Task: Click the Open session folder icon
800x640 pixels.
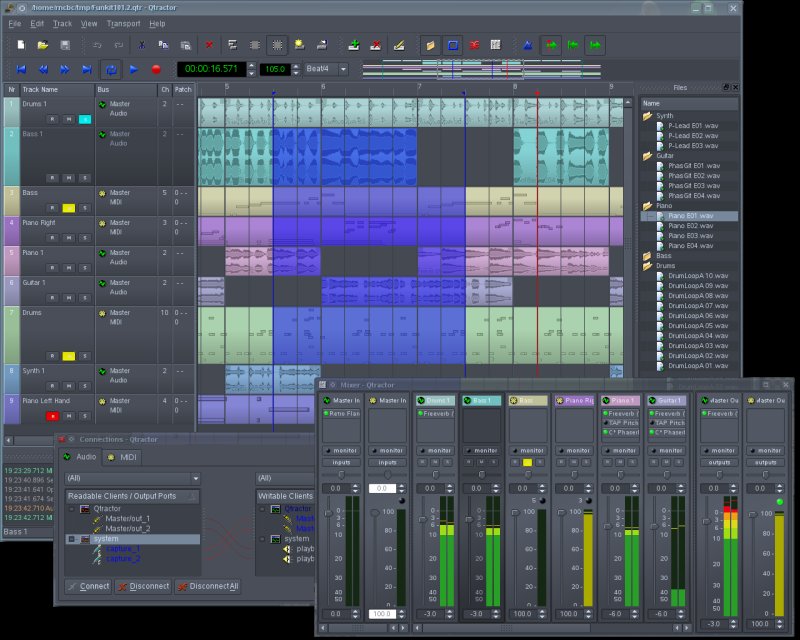Action: pyautogui.click(x=43, y=45)
